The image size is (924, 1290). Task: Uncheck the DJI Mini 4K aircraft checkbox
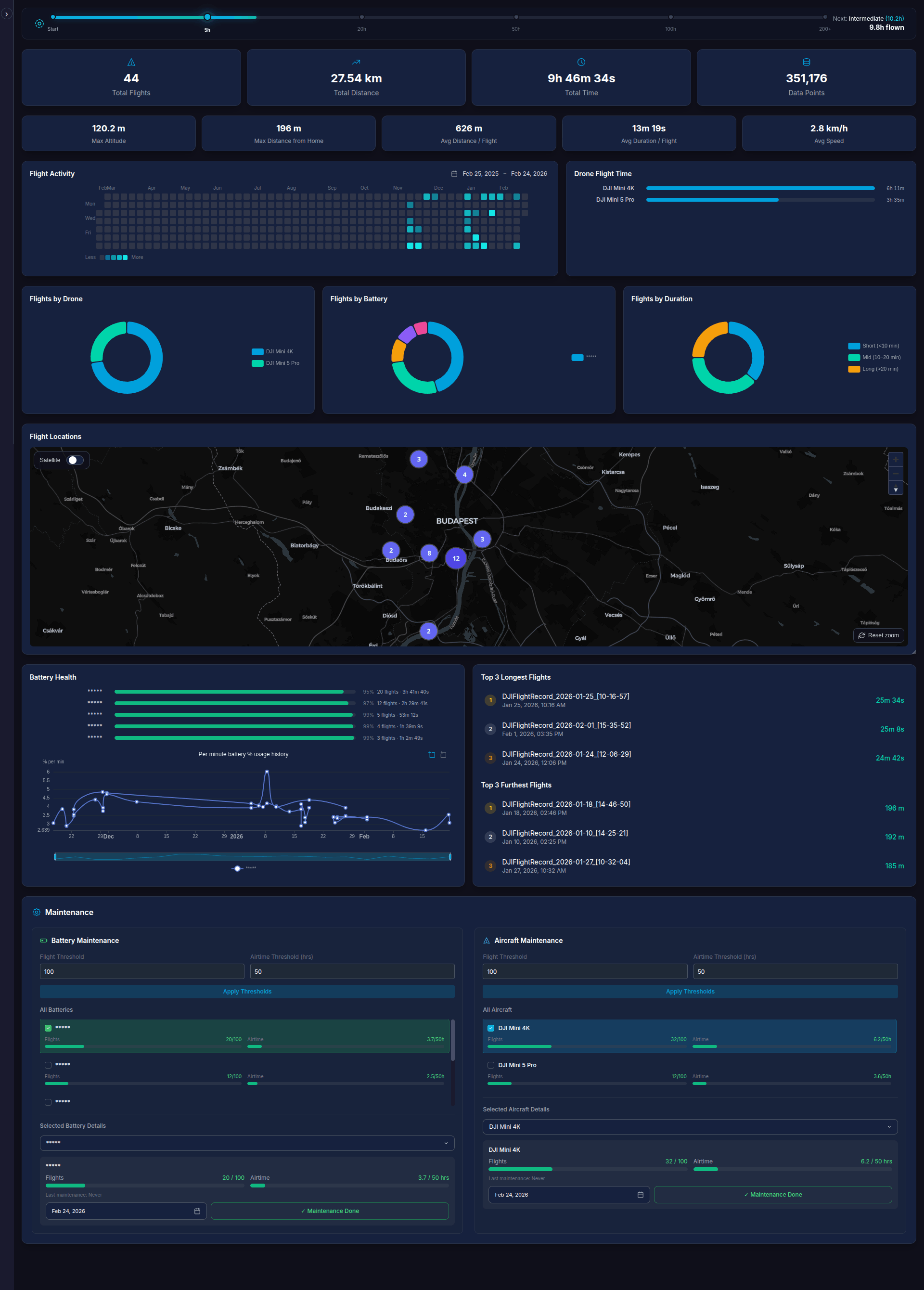coord(491,1028)
